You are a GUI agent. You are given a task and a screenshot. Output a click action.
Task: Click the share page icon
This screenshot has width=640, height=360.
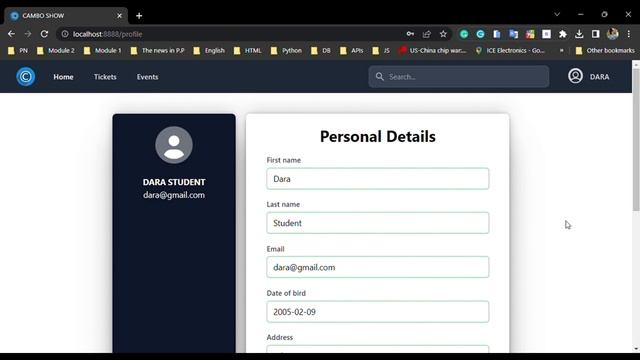427,34
